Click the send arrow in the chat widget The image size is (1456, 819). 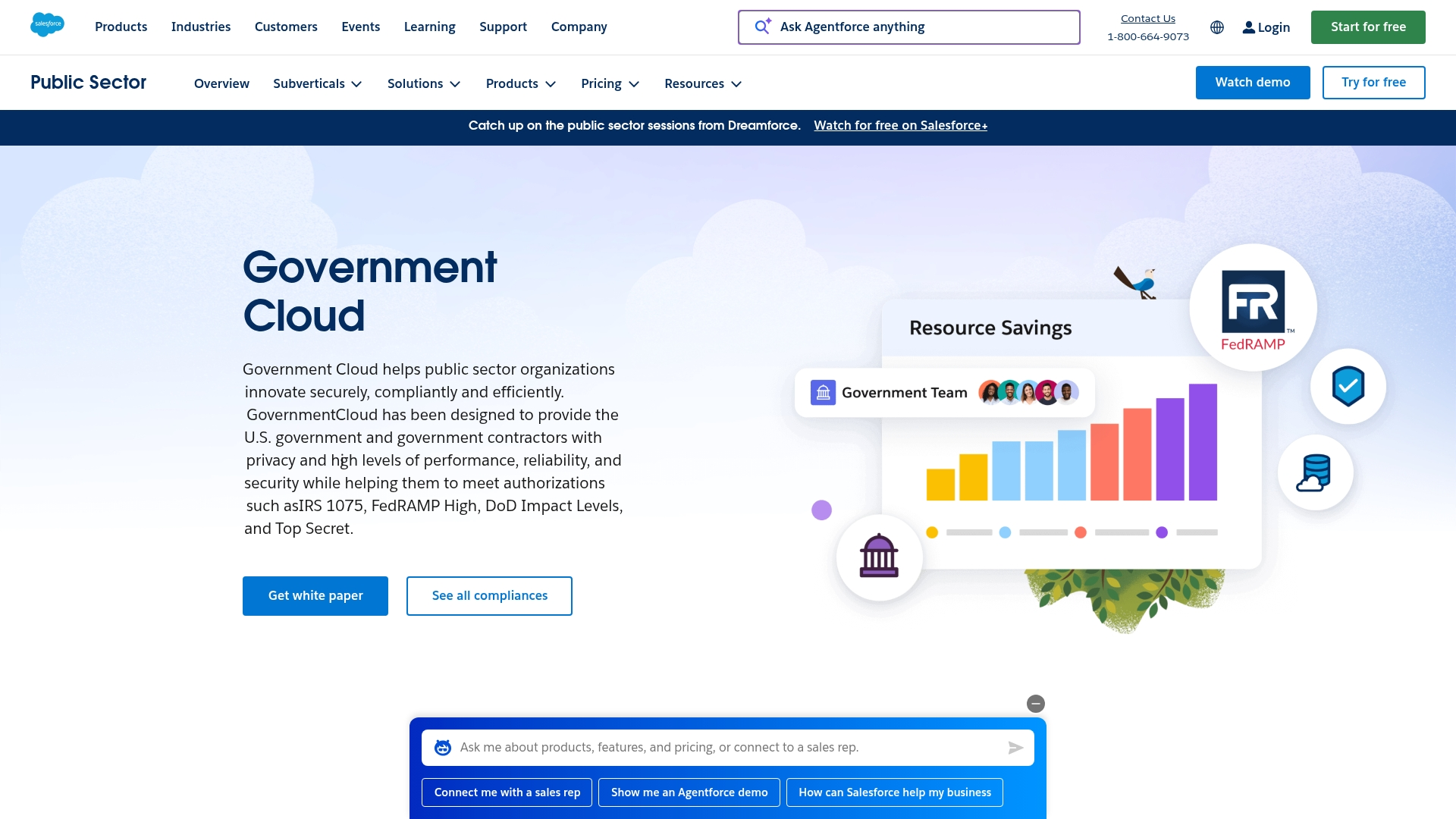[1016, 747]
